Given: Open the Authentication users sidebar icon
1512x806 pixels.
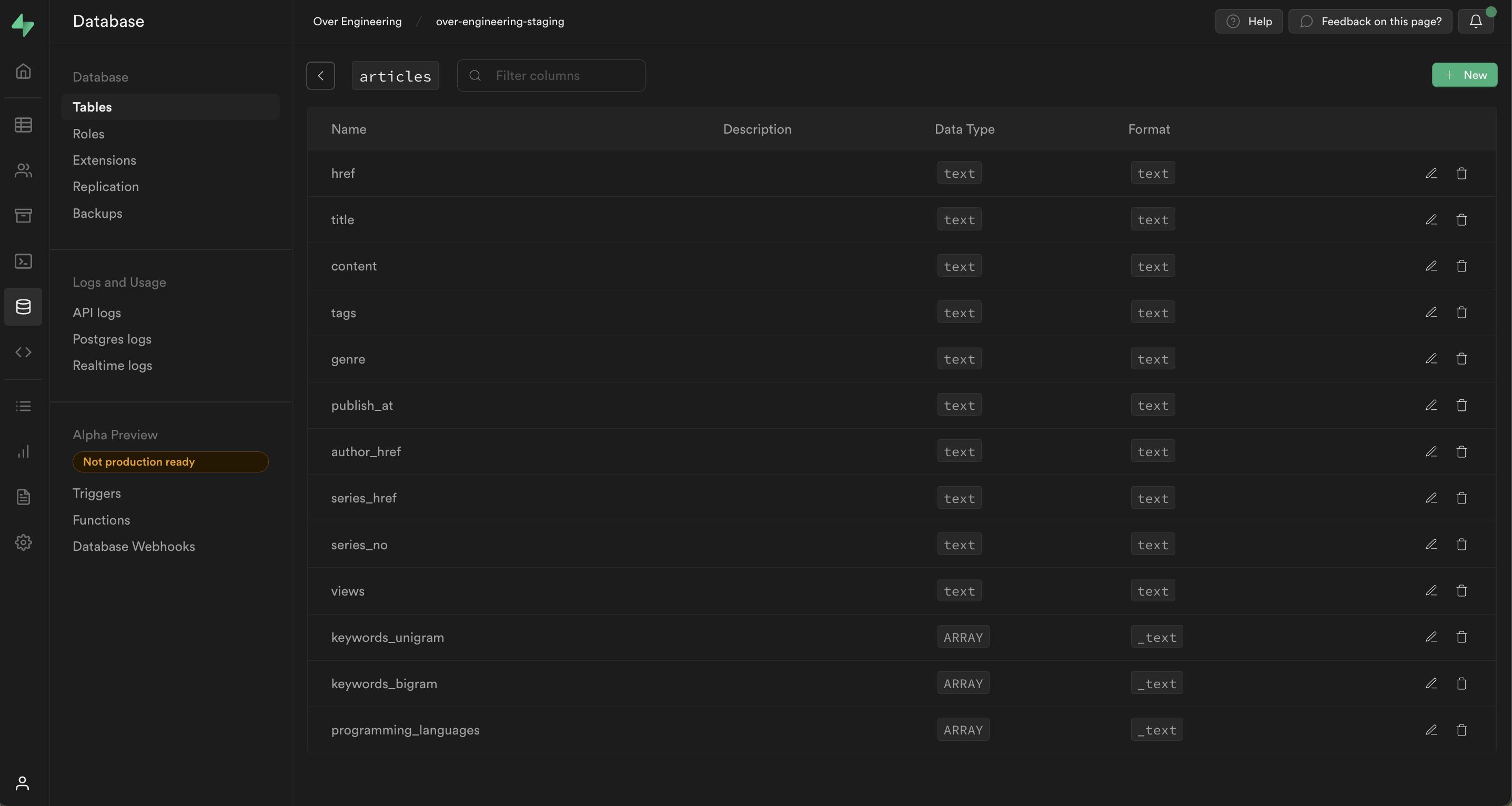Looking at the screenshot, I should [24, 170].
